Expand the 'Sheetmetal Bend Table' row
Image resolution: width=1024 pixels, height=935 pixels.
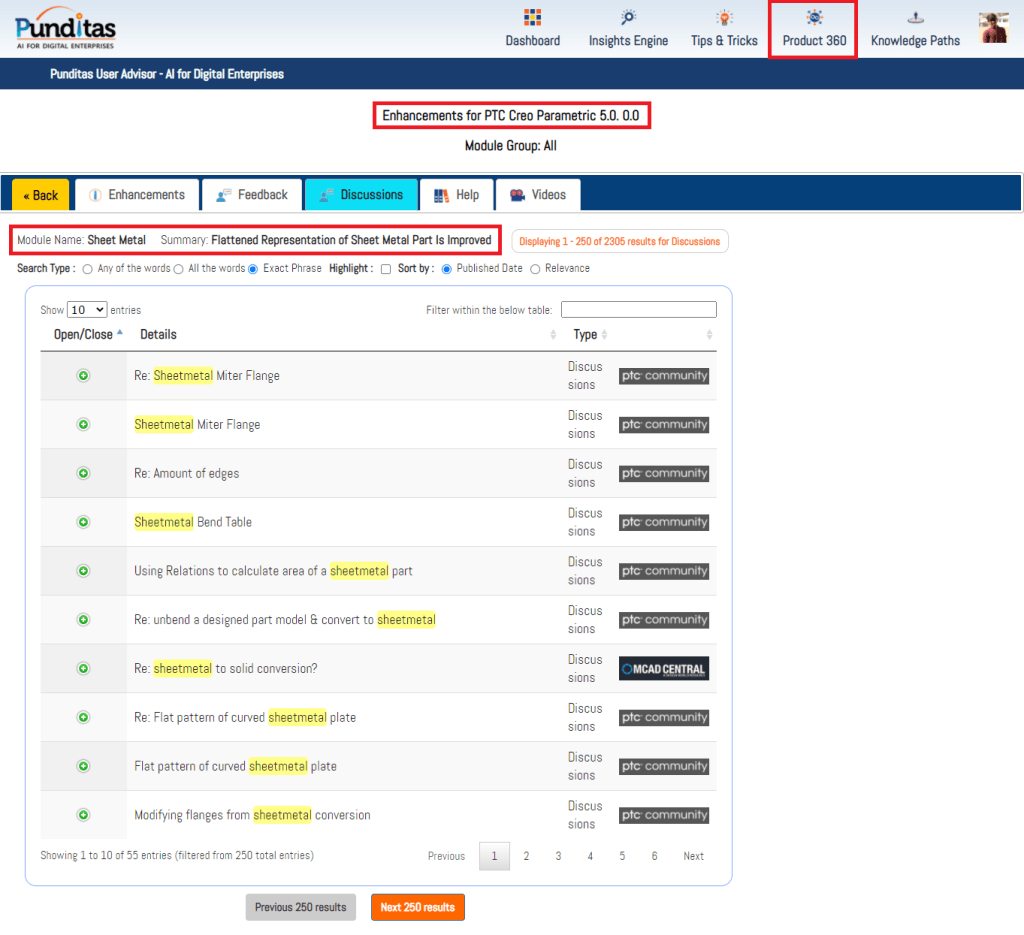pyautogui.click(x=84, y=522)
